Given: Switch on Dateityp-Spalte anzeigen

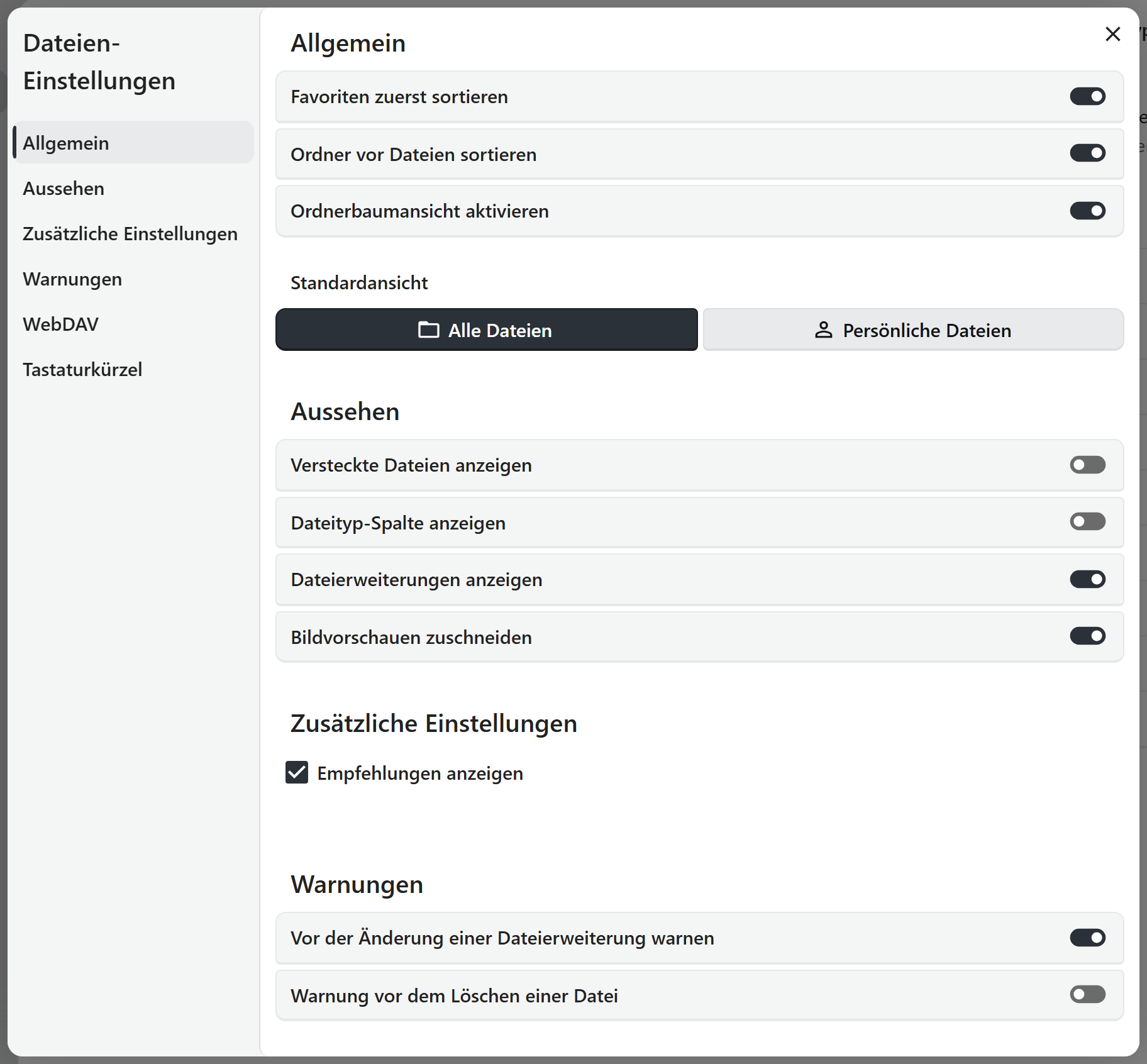Looking at the screenshot, I should 1087,521.
